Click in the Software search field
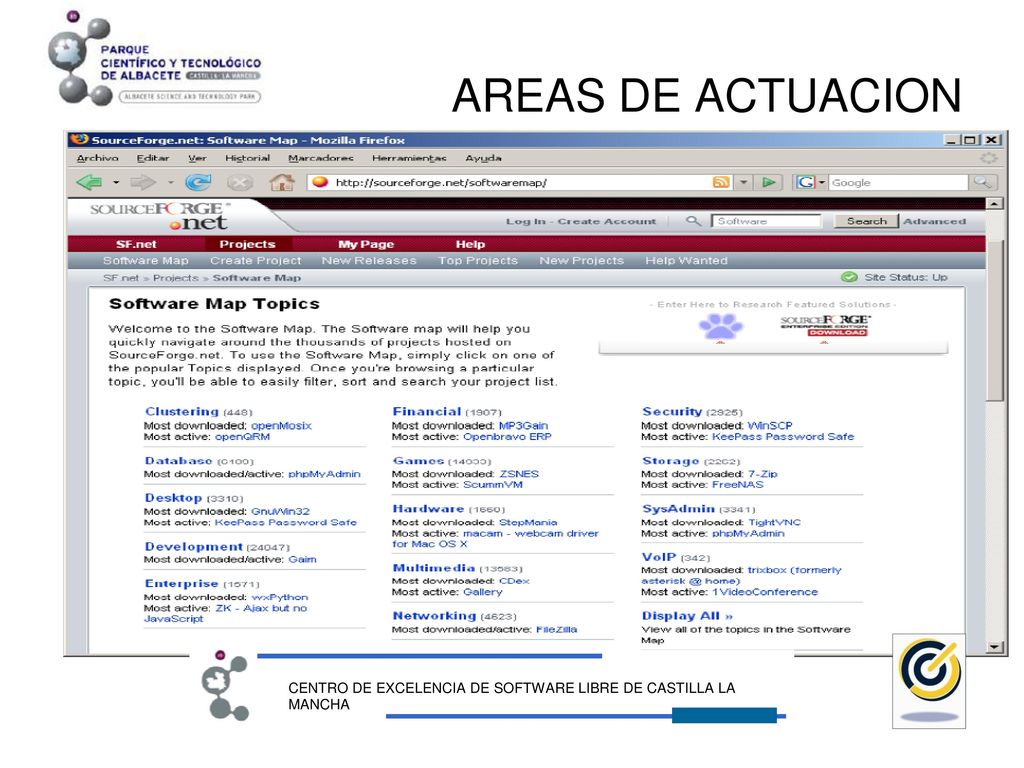 pyautogui.click(x=765, y=221)
